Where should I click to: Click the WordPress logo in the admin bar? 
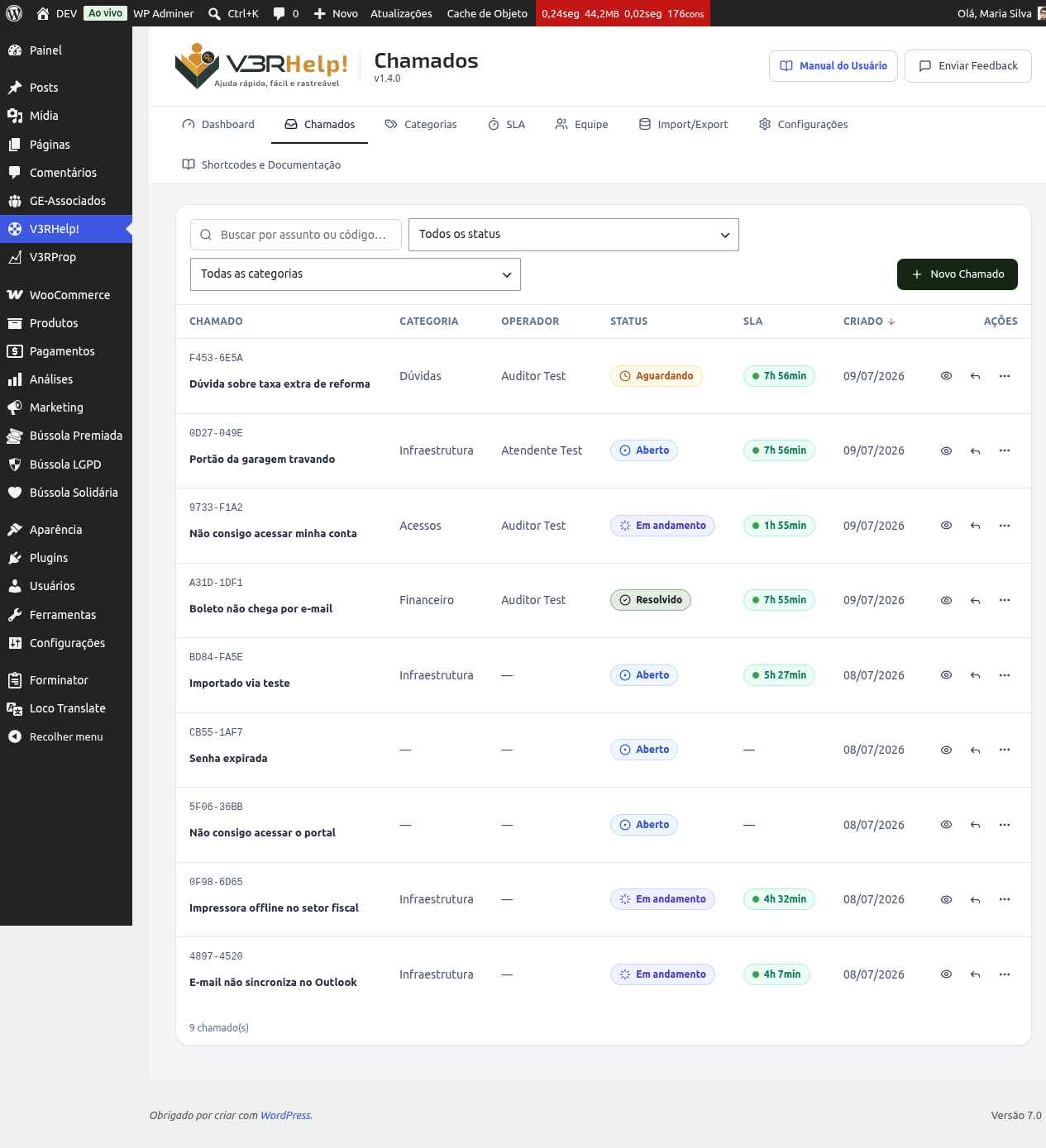(x=14, y=13)
